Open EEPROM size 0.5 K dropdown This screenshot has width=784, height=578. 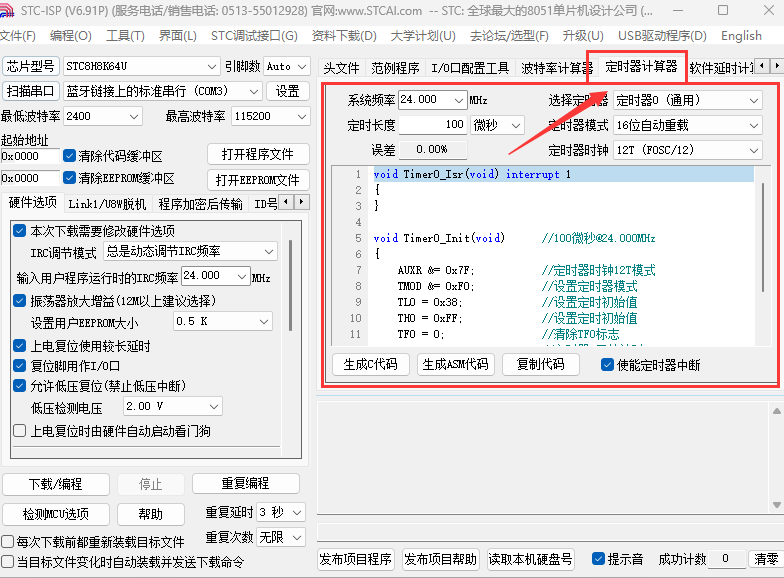222,321
